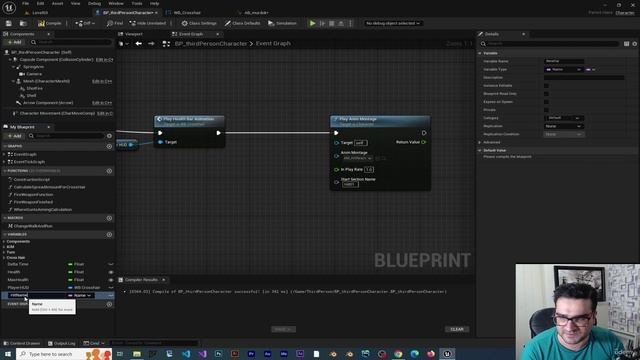Compile the blueprint

[49, 23]
